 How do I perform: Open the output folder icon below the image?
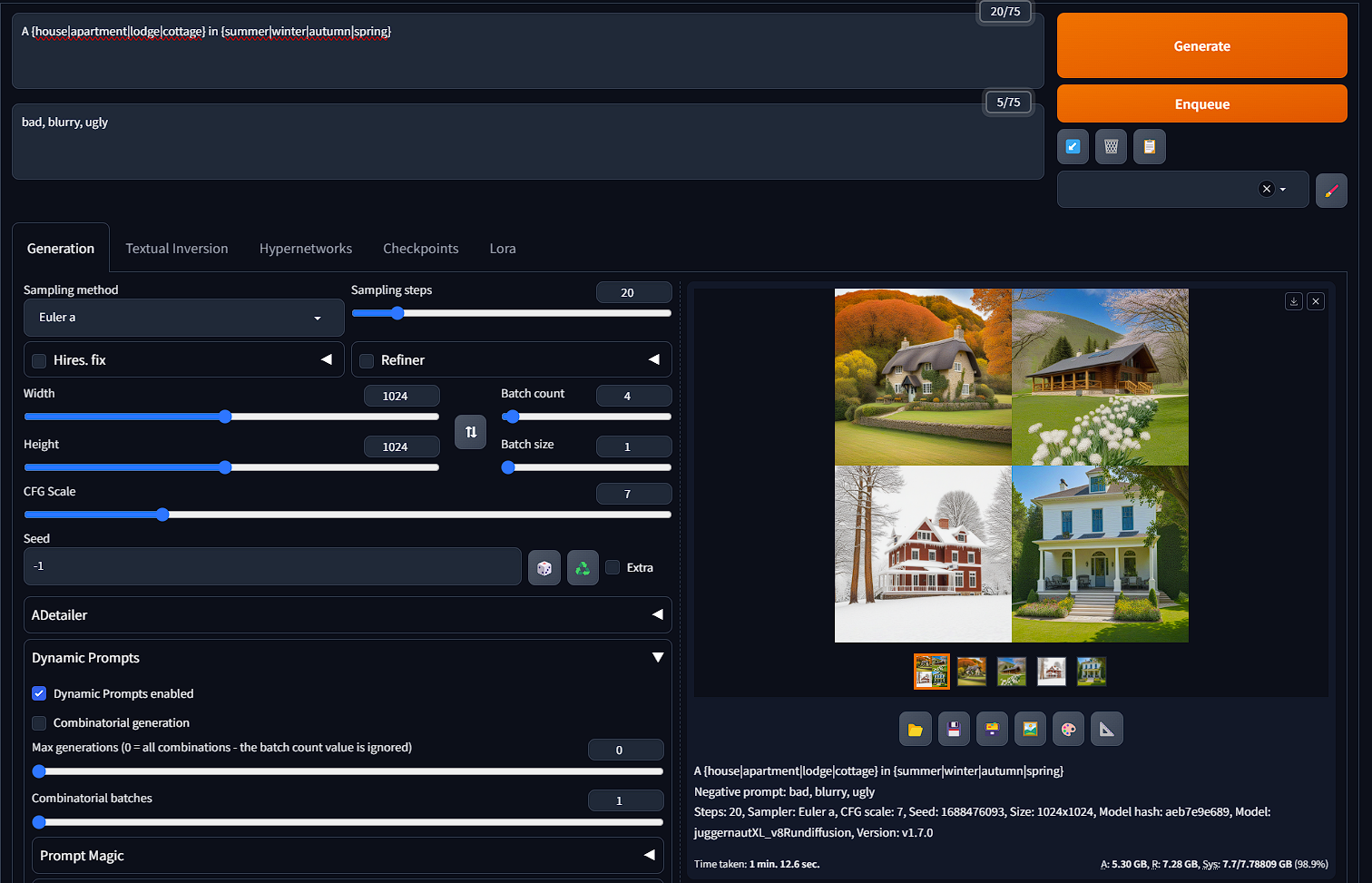coord(916,729)
